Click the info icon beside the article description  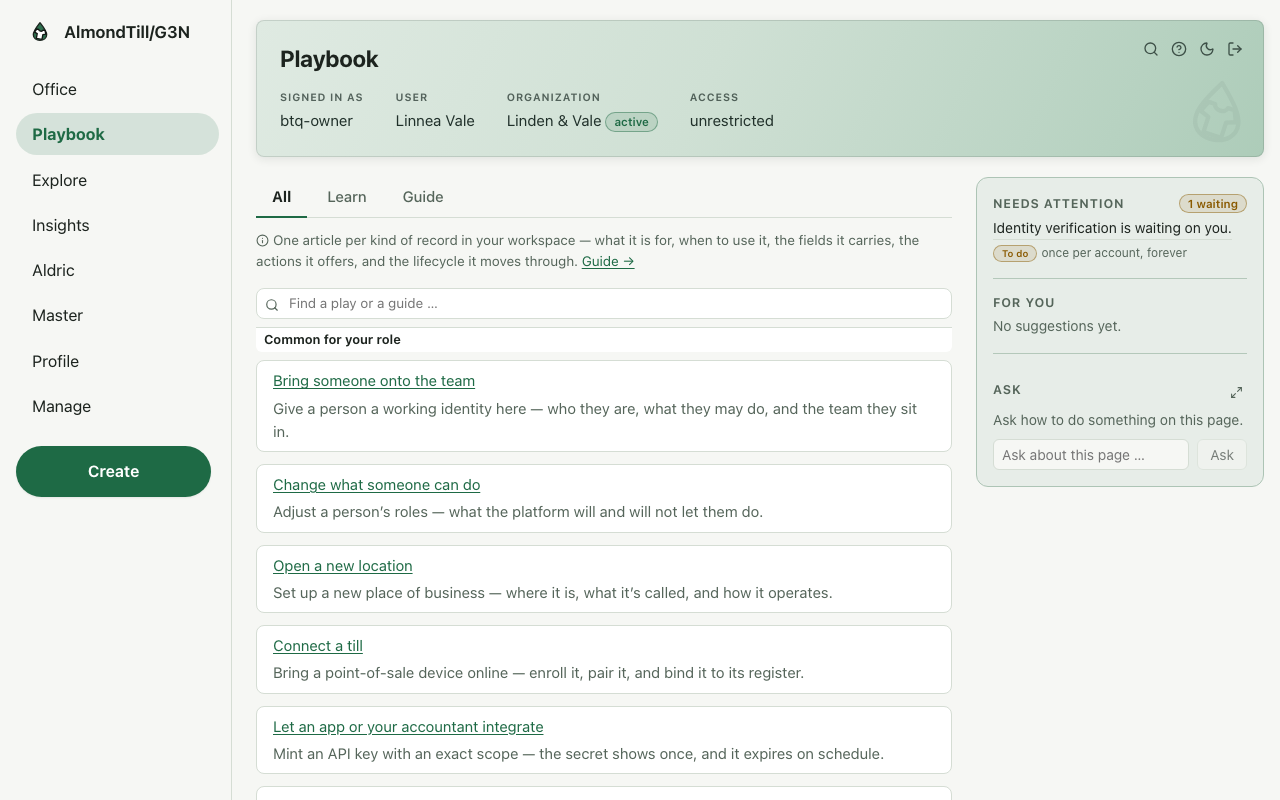262,240
